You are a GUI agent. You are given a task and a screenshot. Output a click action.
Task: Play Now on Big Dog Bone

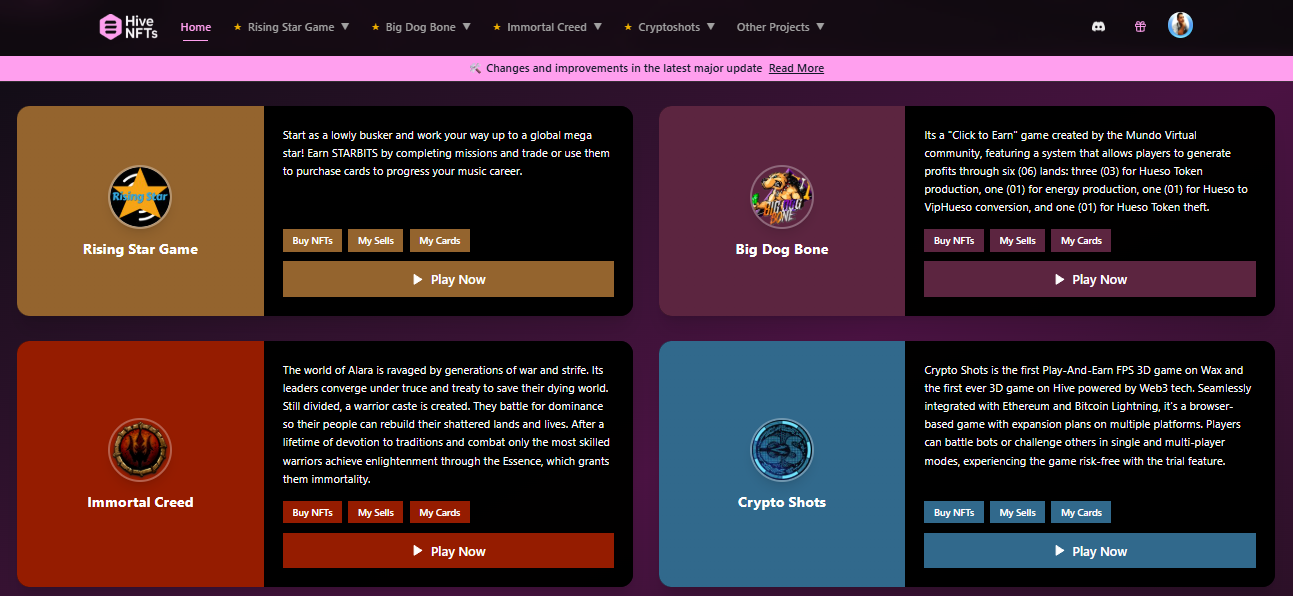point(1090,279)
